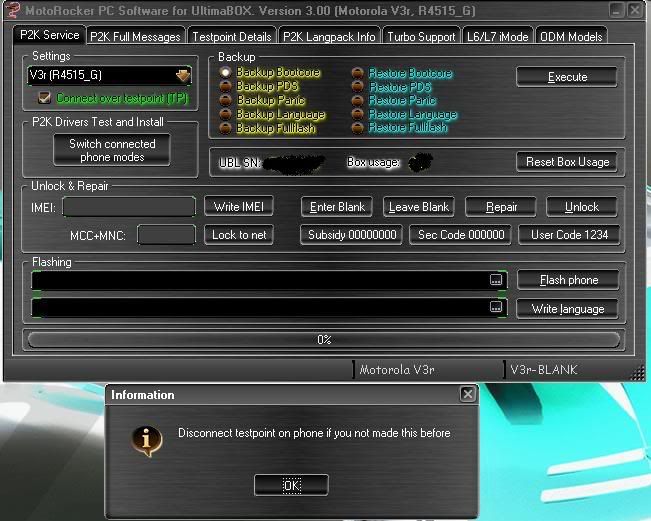Click the Leave Blank button

(x=418, y=207)
